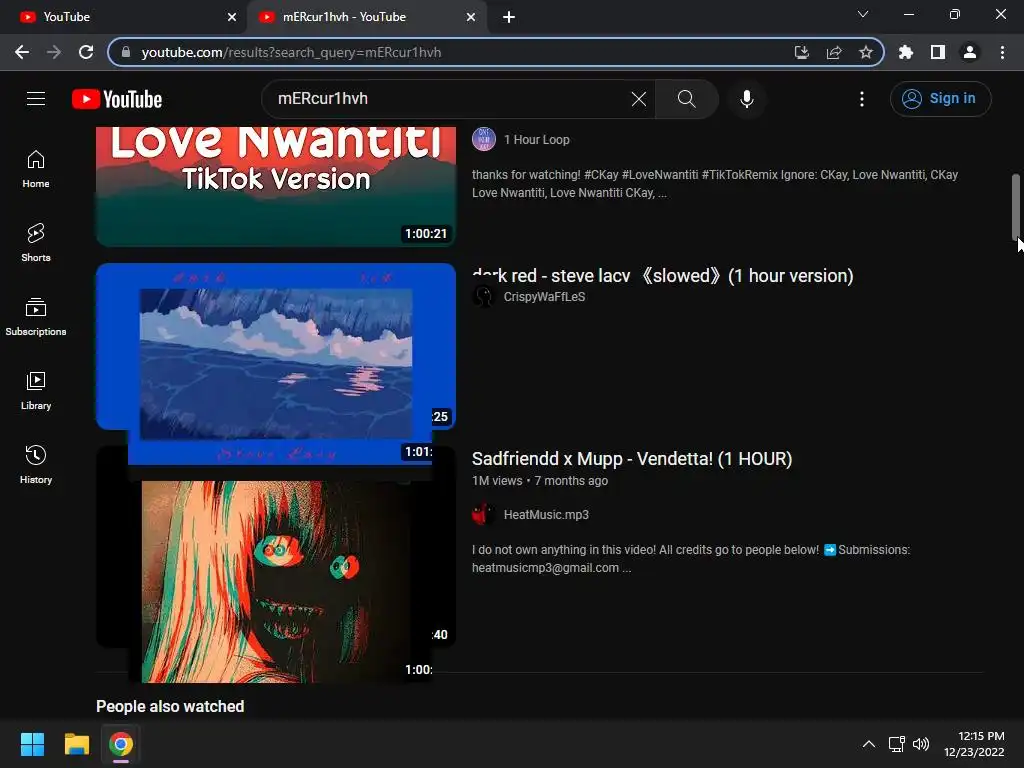The height and width of the screenshot is (768, 1024).
Task: Click the page vertical scrollbar thumb
Action: tap(1016, 206)
